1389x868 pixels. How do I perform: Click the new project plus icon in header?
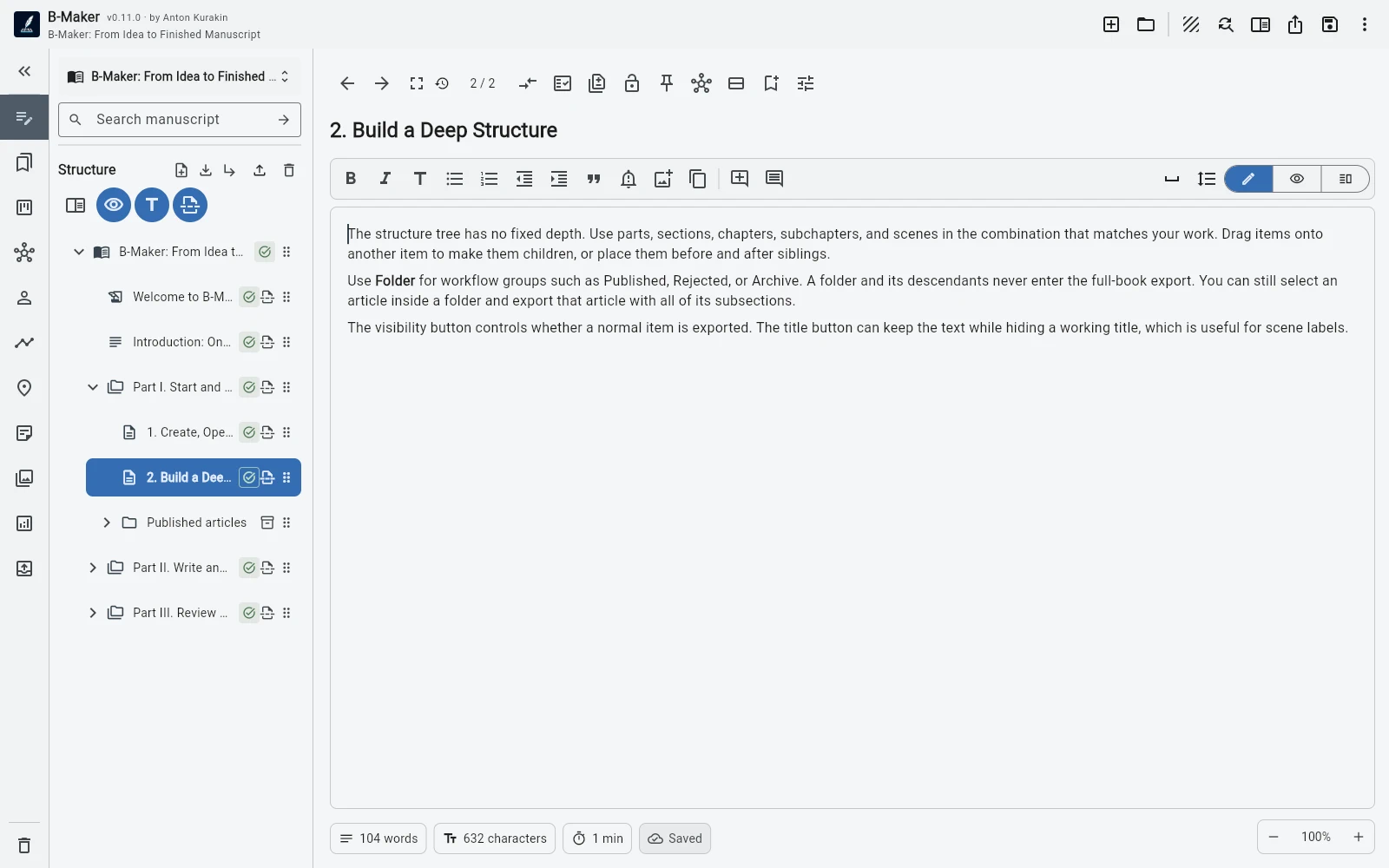pos(1111,24)
